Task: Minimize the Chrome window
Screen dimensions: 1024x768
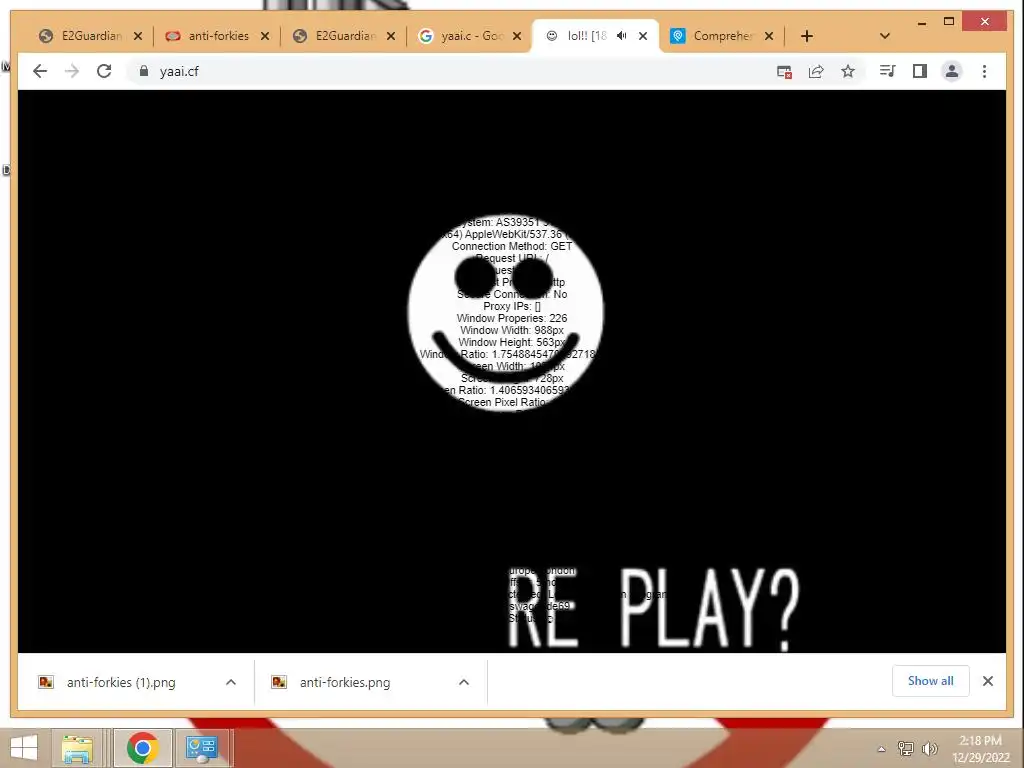Action: (921, 22)
